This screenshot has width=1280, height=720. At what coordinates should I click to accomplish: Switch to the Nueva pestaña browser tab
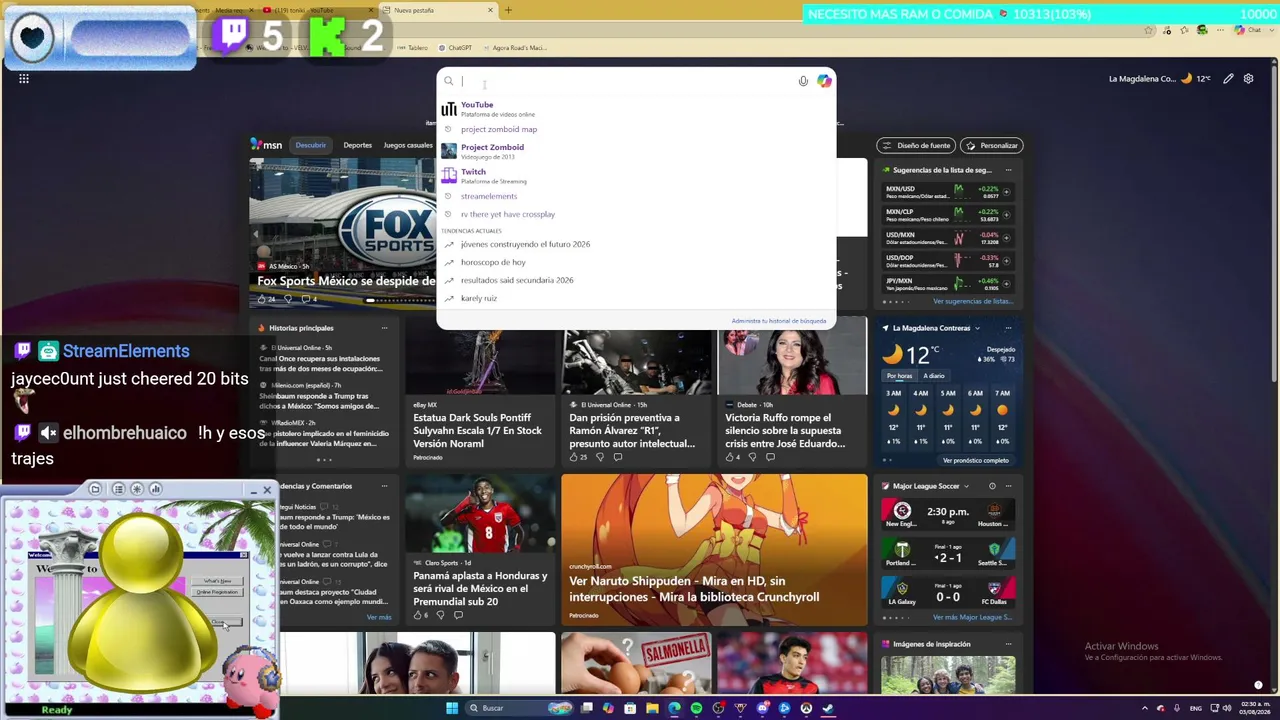click(438, 10)
